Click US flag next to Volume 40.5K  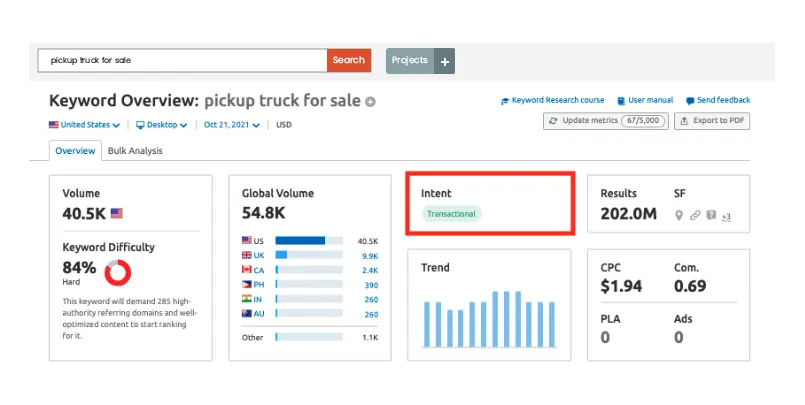tap(117, 213)
